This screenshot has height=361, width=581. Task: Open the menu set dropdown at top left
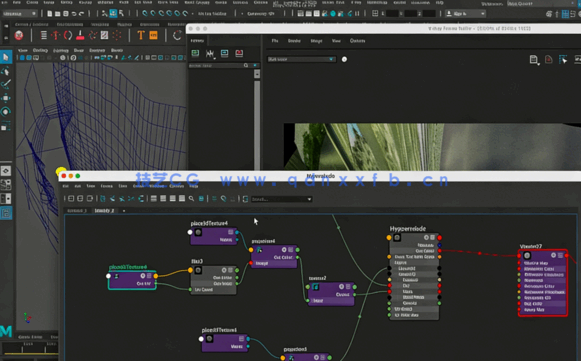(20, 14)
